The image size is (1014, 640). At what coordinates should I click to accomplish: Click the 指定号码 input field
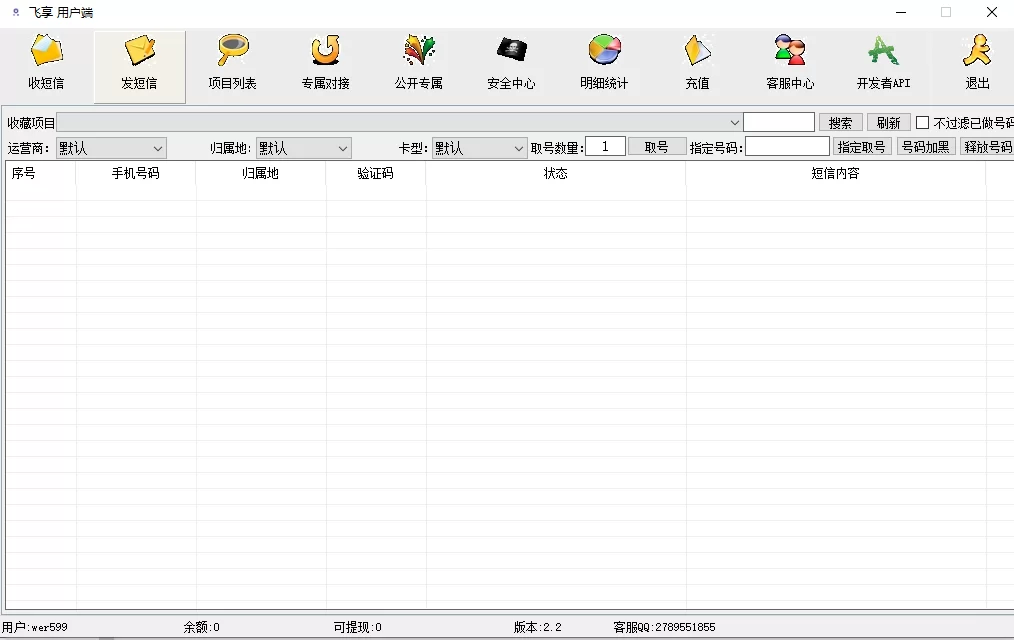pos(787,147)
